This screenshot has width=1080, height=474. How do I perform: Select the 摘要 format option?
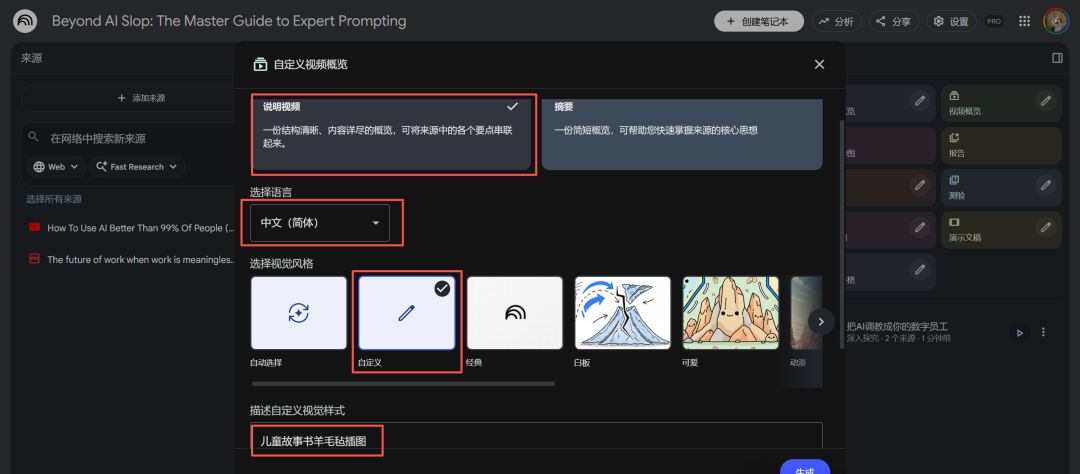[x=682, y=134]
